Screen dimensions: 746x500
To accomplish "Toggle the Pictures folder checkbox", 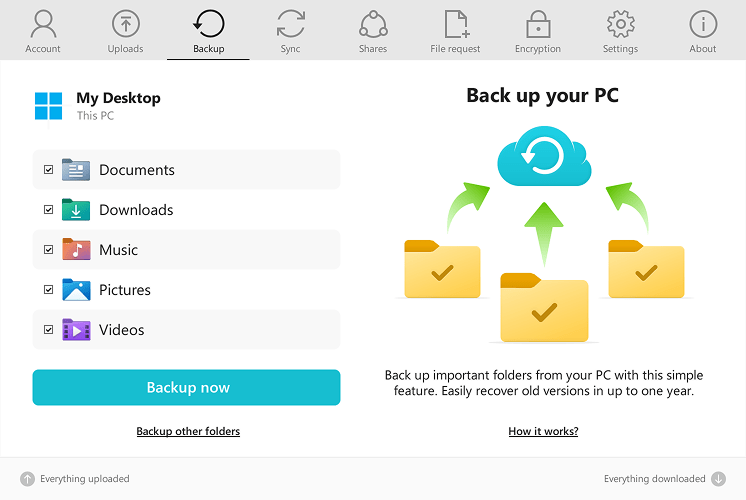I will pos(48,290).
